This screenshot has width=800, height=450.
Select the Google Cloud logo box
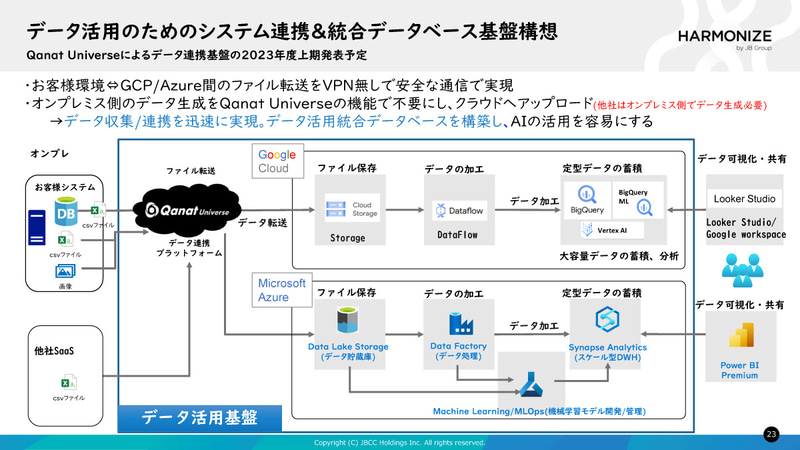tap(278, 161)
